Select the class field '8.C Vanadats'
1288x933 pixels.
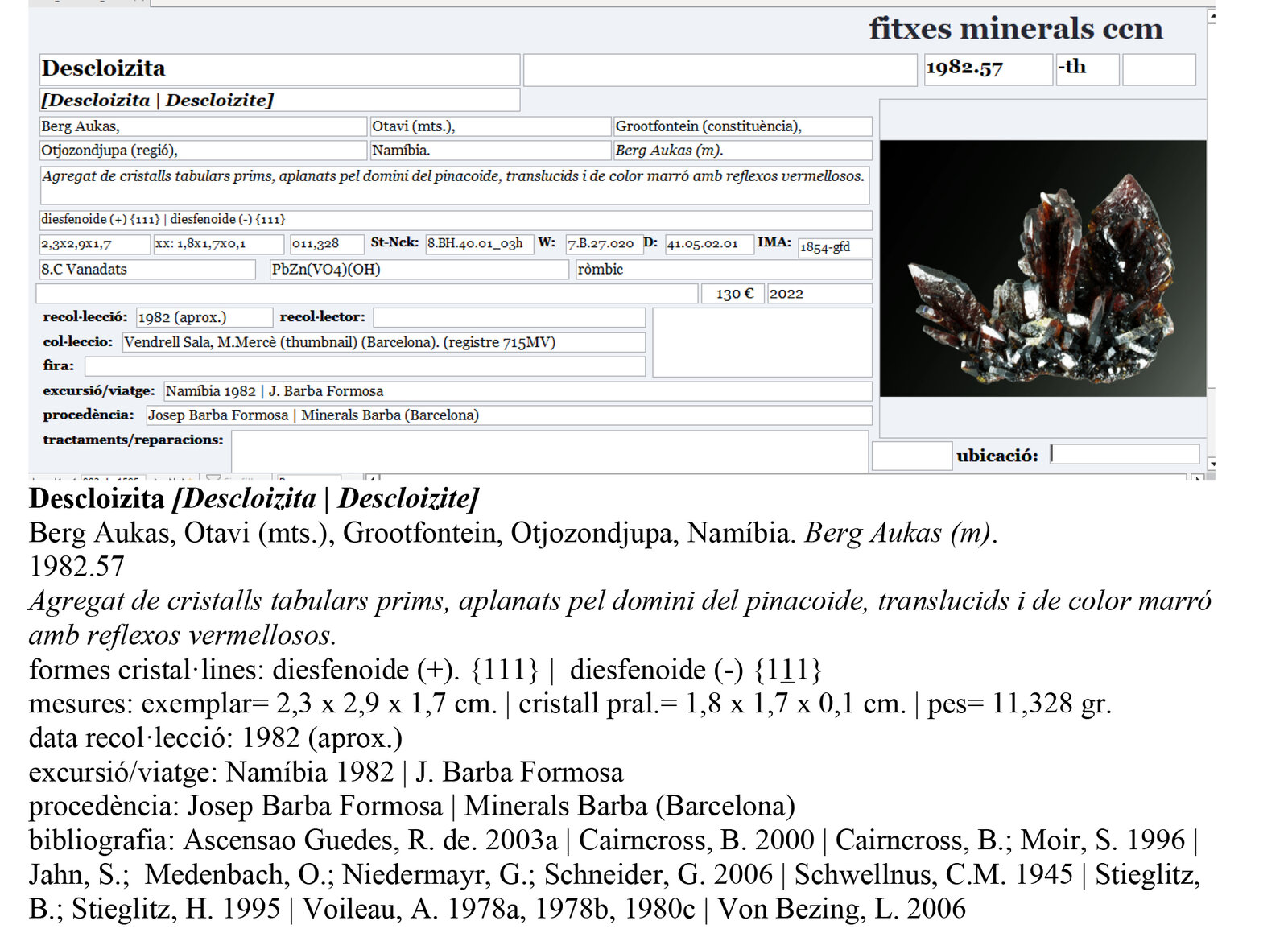147,270
